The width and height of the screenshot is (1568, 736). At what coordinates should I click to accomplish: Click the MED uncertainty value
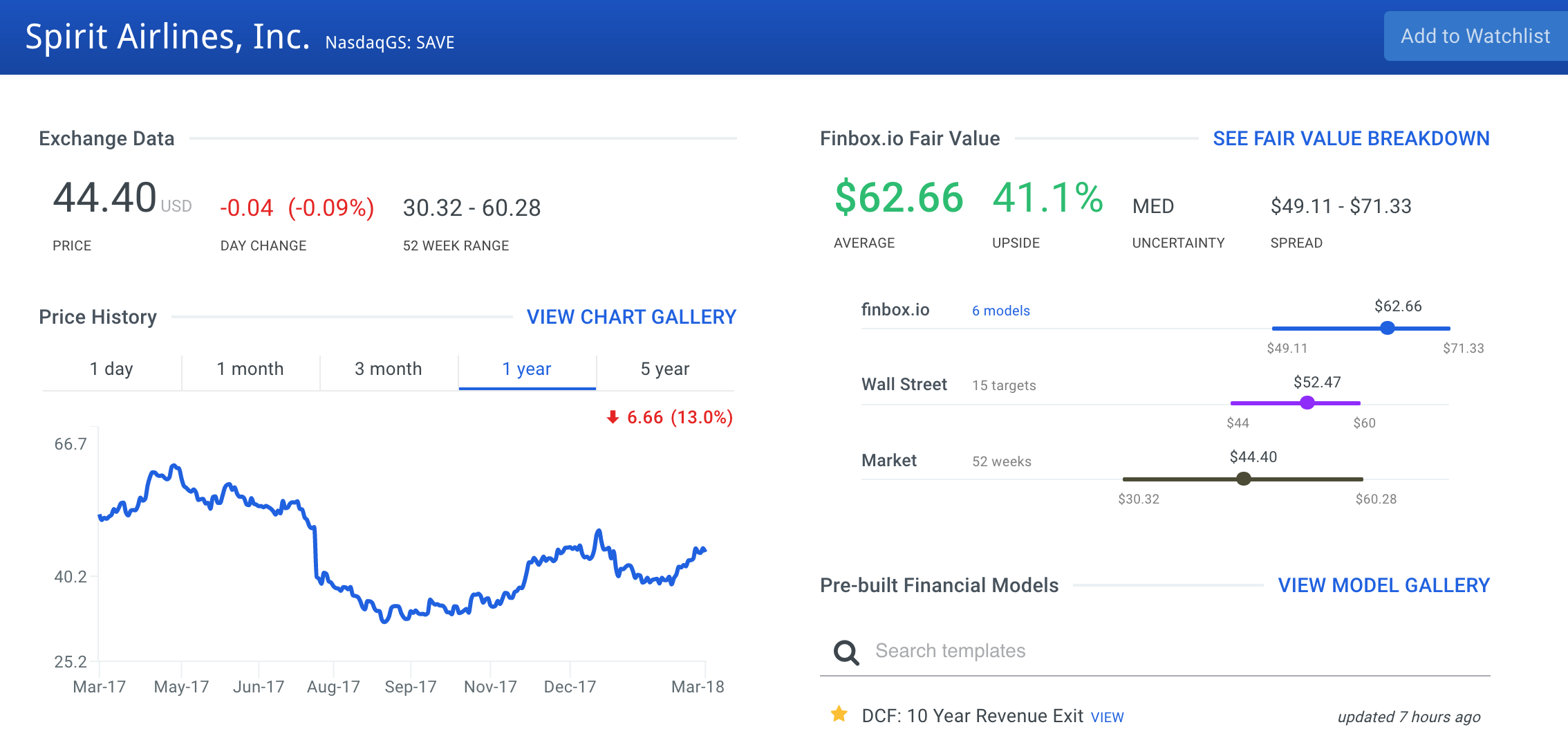point(1153,206)
